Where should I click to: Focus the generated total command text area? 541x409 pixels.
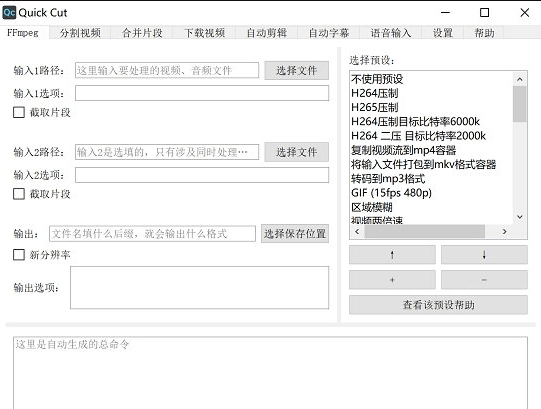270,373
